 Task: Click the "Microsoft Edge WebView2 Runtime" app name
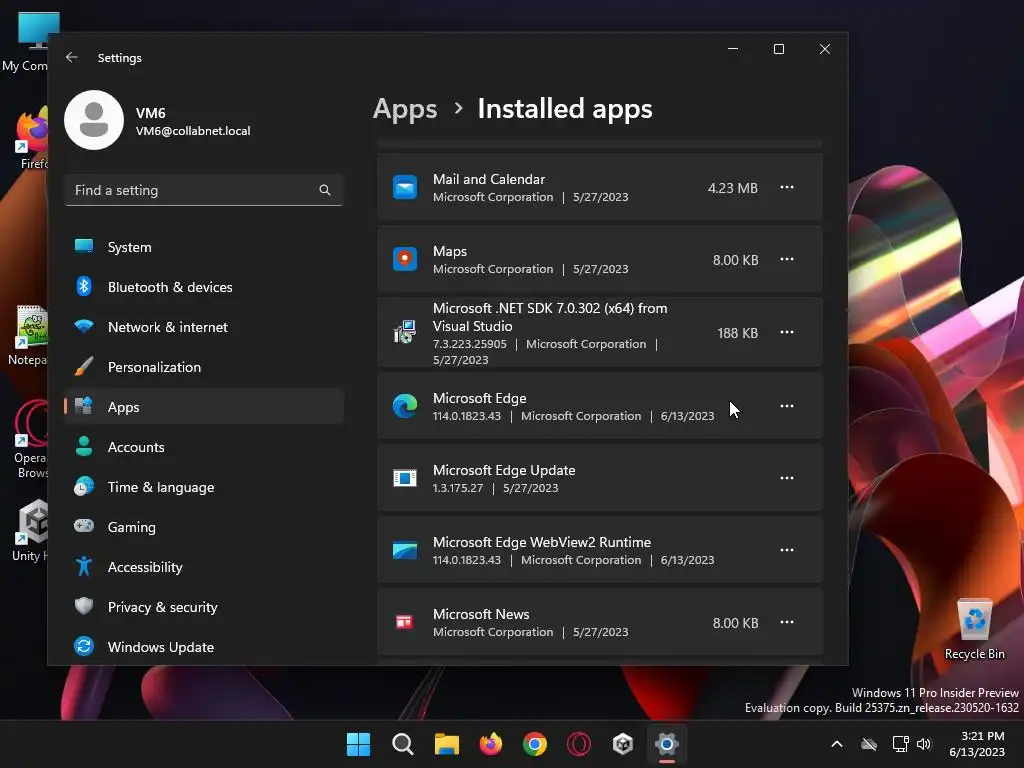(541, 542)
